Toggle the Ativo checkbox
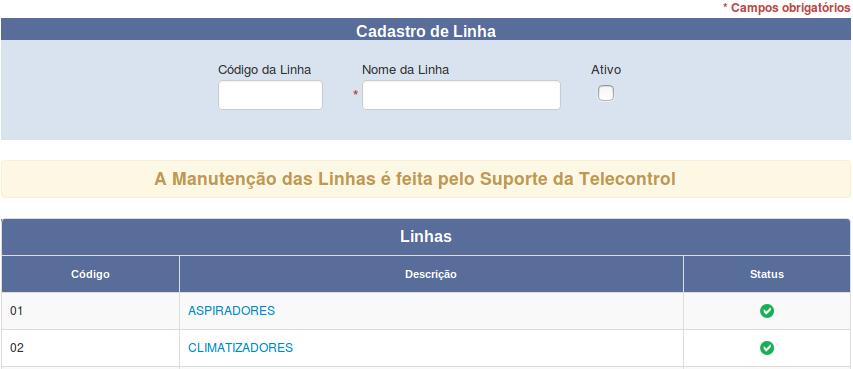 605,94
